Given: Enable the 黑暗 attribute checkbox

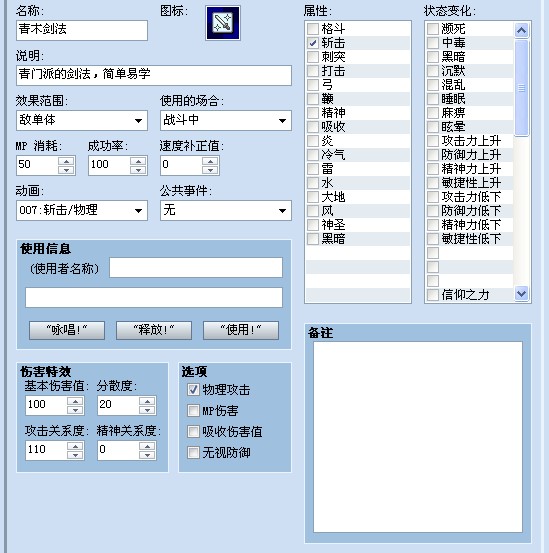Looking at the screenshot, I should pos(313,239).
